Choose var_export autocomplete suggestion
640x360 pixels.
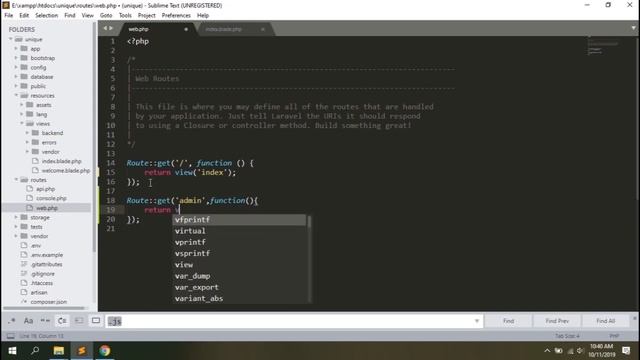[x=239, y=287]
